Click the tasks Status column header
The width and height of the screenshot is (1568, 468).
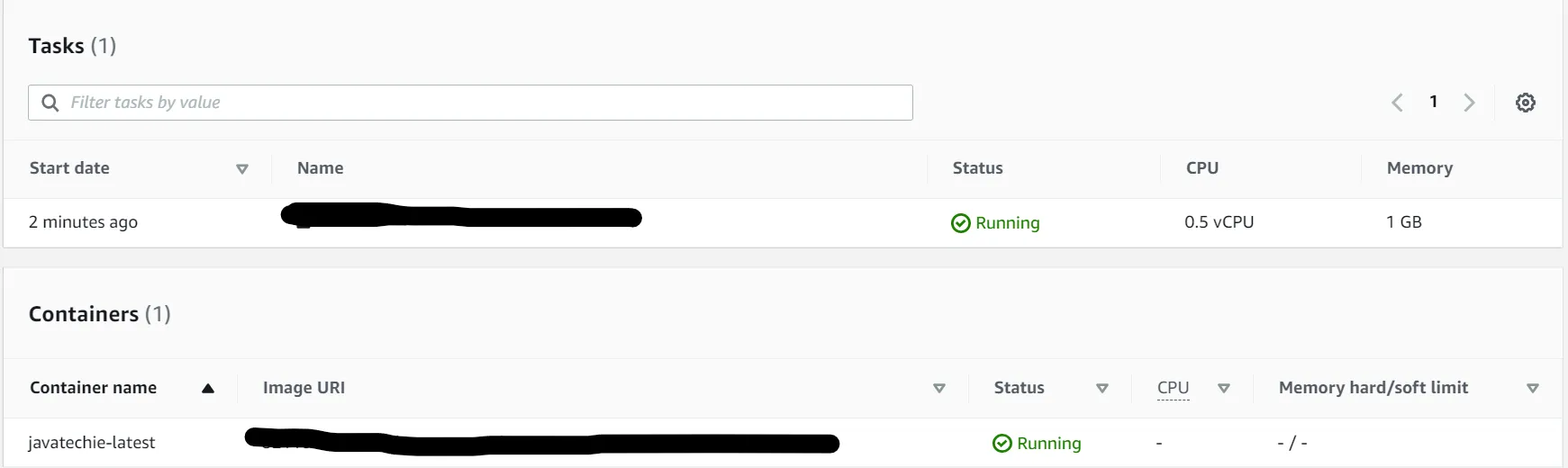pos(977,168)
